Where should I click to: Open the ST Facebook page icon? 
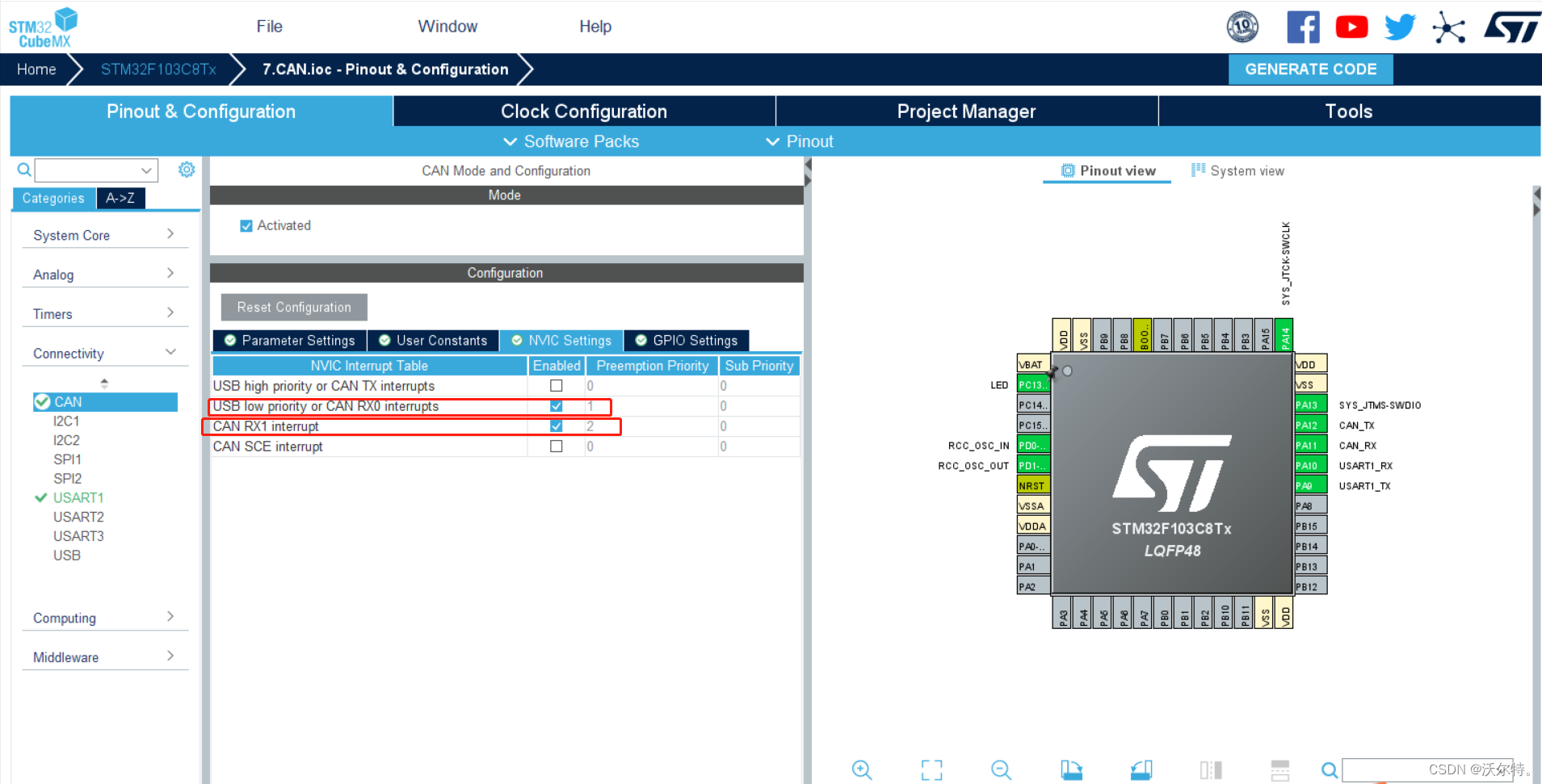point(1303,27)
